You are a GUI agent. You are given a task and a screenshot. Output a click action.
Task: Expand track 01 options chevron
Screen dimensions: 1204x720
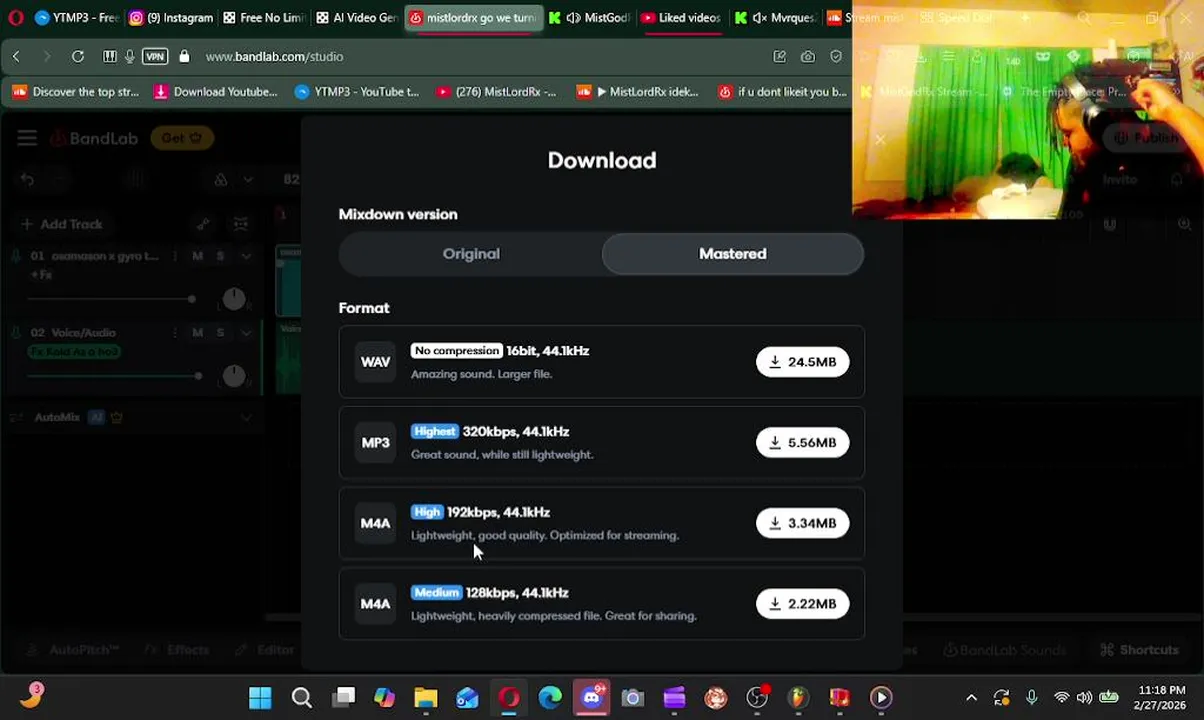coord(245,256)
